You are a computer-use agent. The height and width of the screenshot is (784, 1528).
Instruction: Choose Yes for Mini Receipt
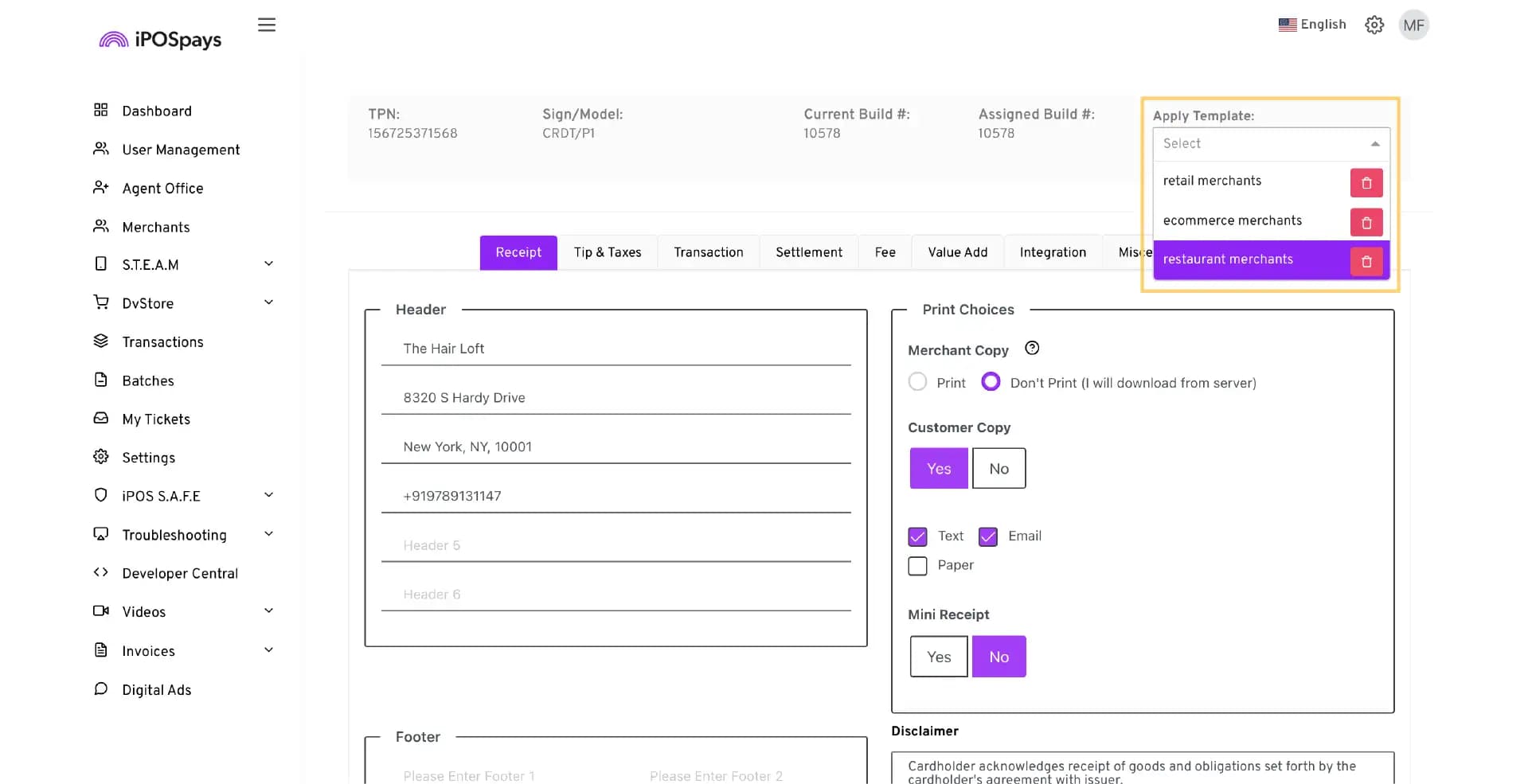(x=939, y=657)
